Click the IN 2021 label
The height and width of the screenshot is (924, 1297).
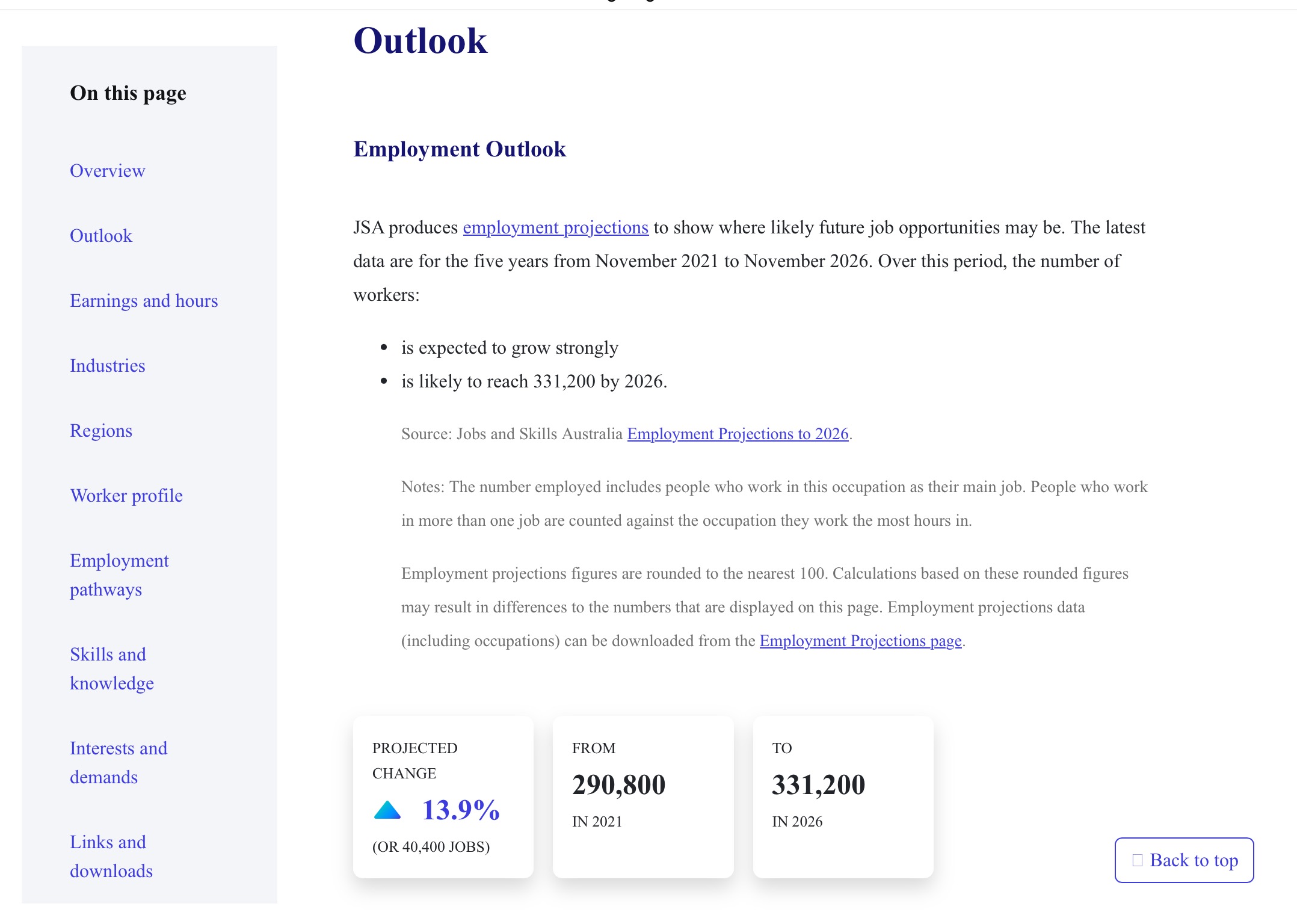click(x=597, y=822)
